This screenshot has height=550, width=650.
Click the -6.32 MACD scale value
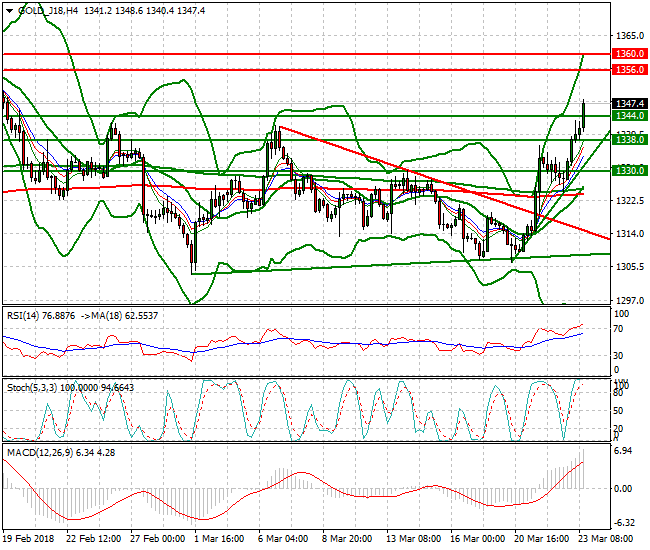tap(624, 523)
